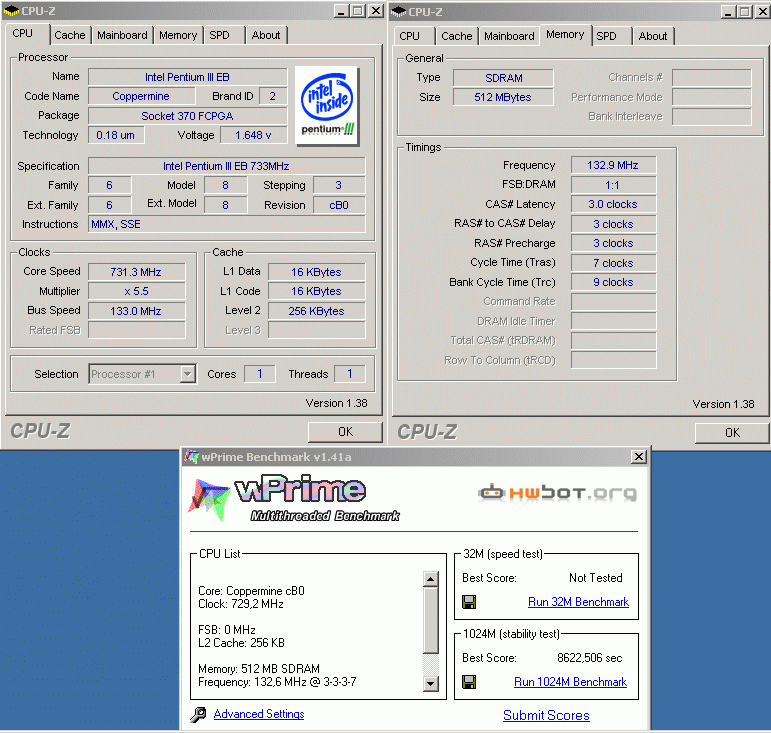Run the 1024M Benchmark
This screenshot has height=733, width=771.
570,682
